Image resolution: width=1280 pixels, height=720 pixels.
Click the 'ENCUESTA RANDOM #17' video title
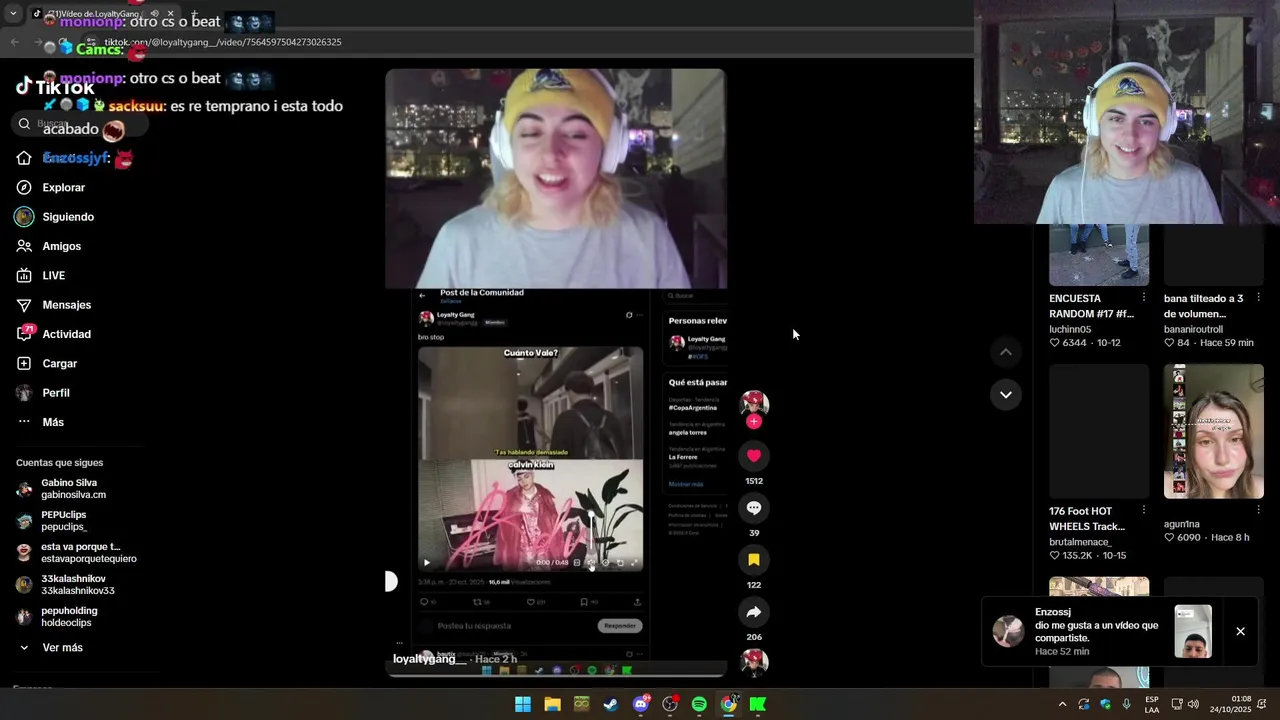pyautogui.click(x=1091, y=306)
